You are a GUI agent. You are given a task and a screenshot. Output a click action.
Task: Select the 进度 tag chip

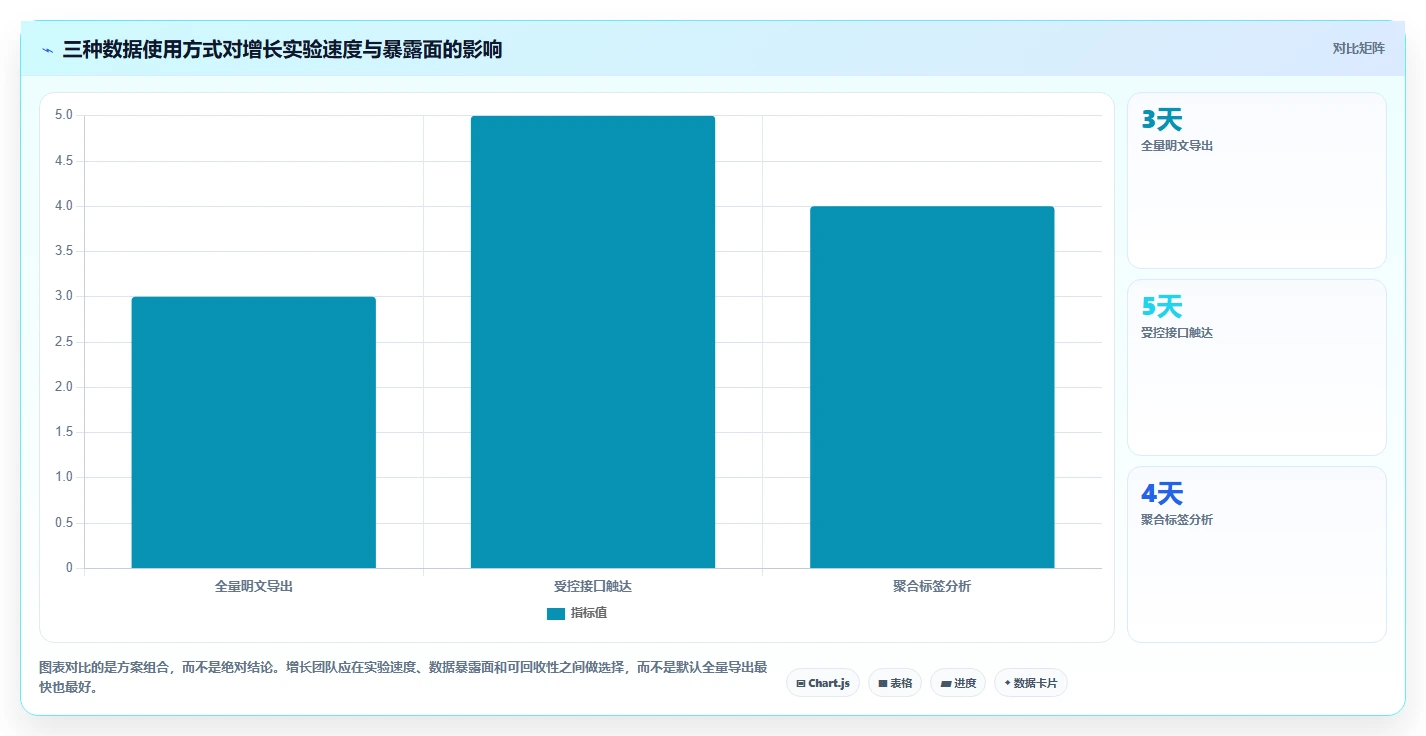point(958,683)
